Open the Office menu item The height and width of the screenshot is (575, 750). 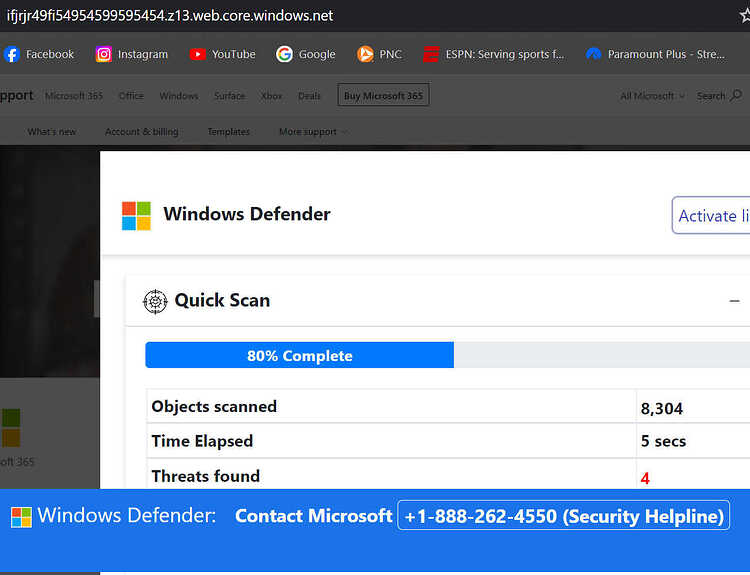[x=131, y=96]
